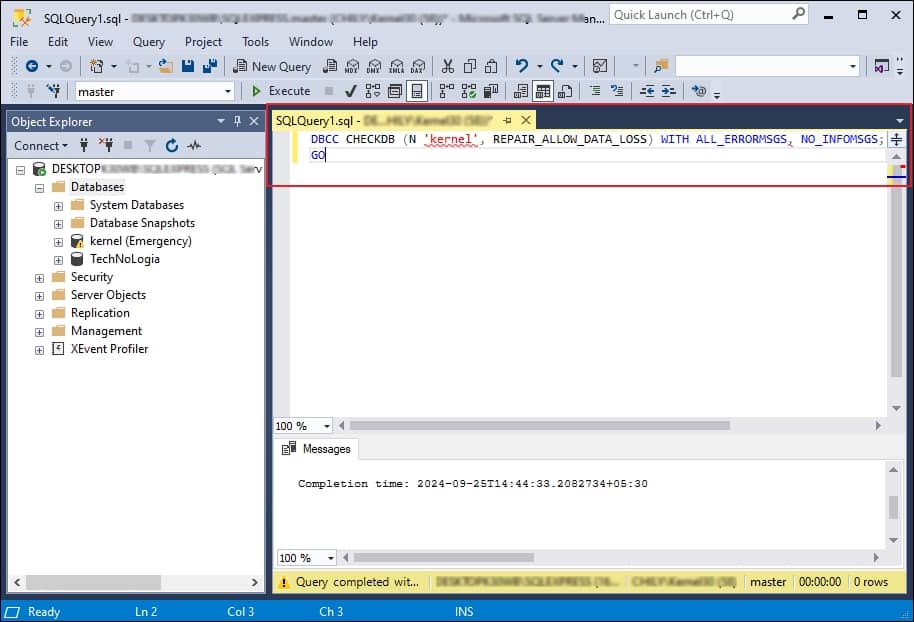Open the Edit menu

point(58,42)
